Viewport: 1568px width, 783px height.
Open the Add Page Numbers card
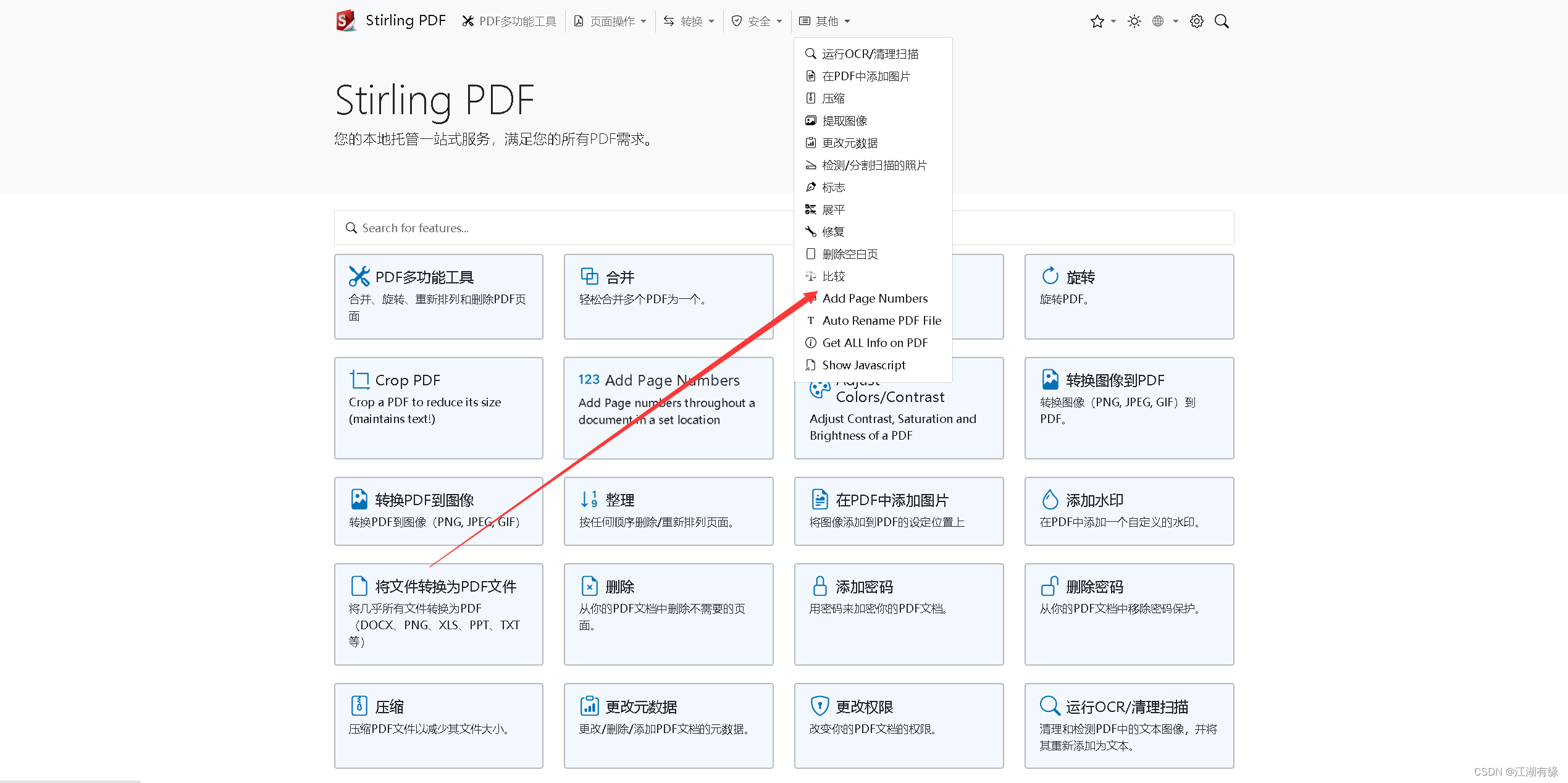668,408
